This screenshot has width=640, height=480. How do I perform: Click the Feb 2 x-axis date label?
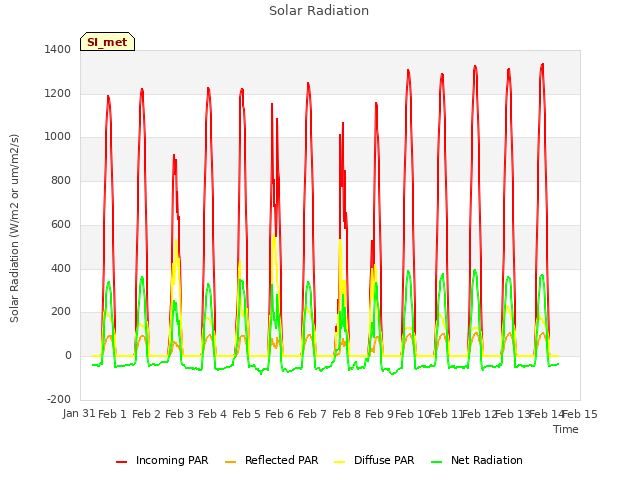(146, 414)
